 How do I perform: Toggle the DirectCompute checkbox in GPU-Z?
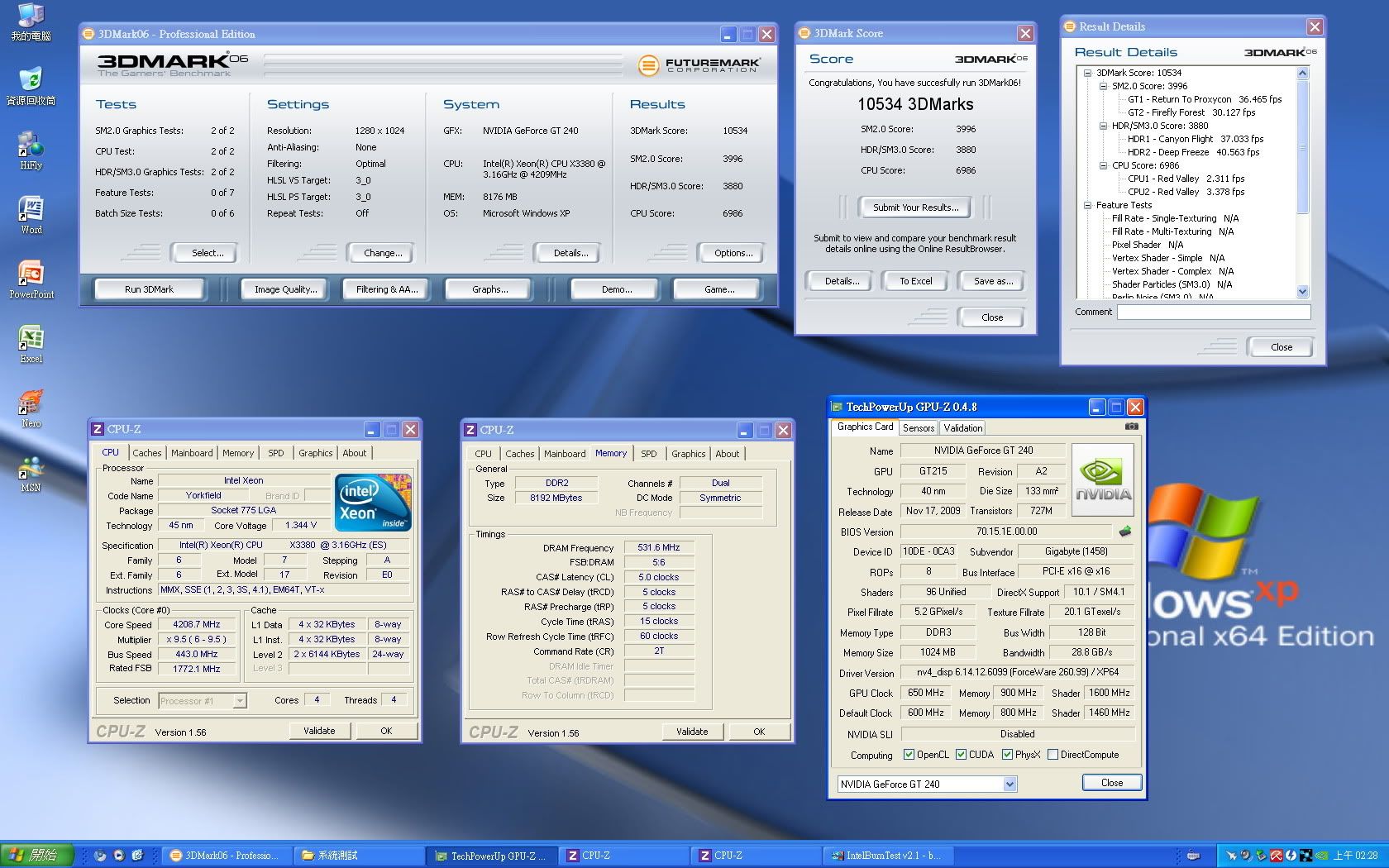point(1053,754)
